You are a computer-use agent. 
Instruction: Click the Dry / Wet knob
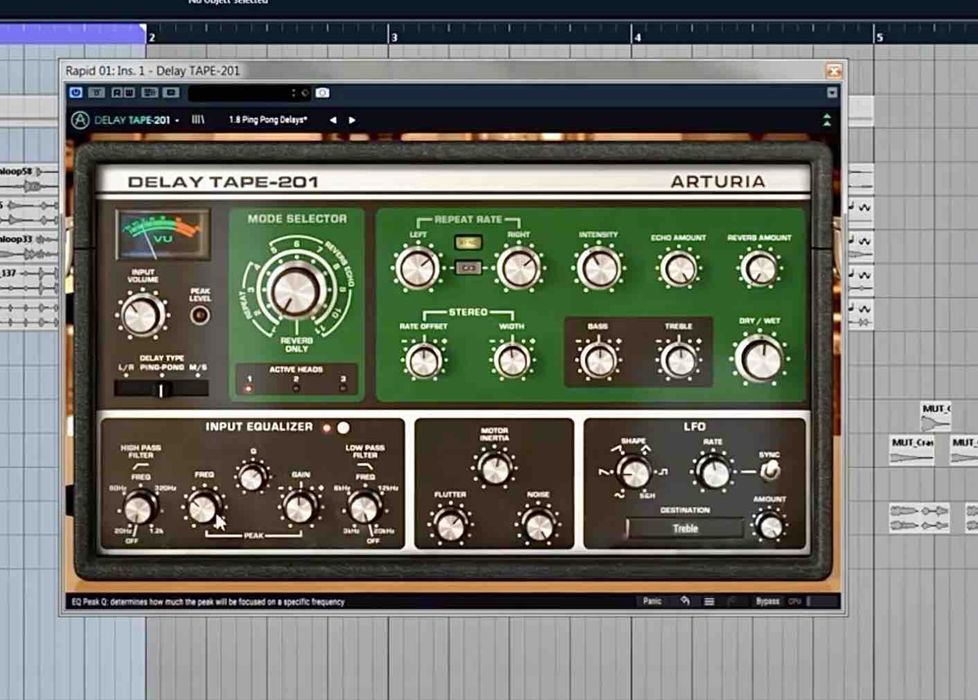click(760, 359)
